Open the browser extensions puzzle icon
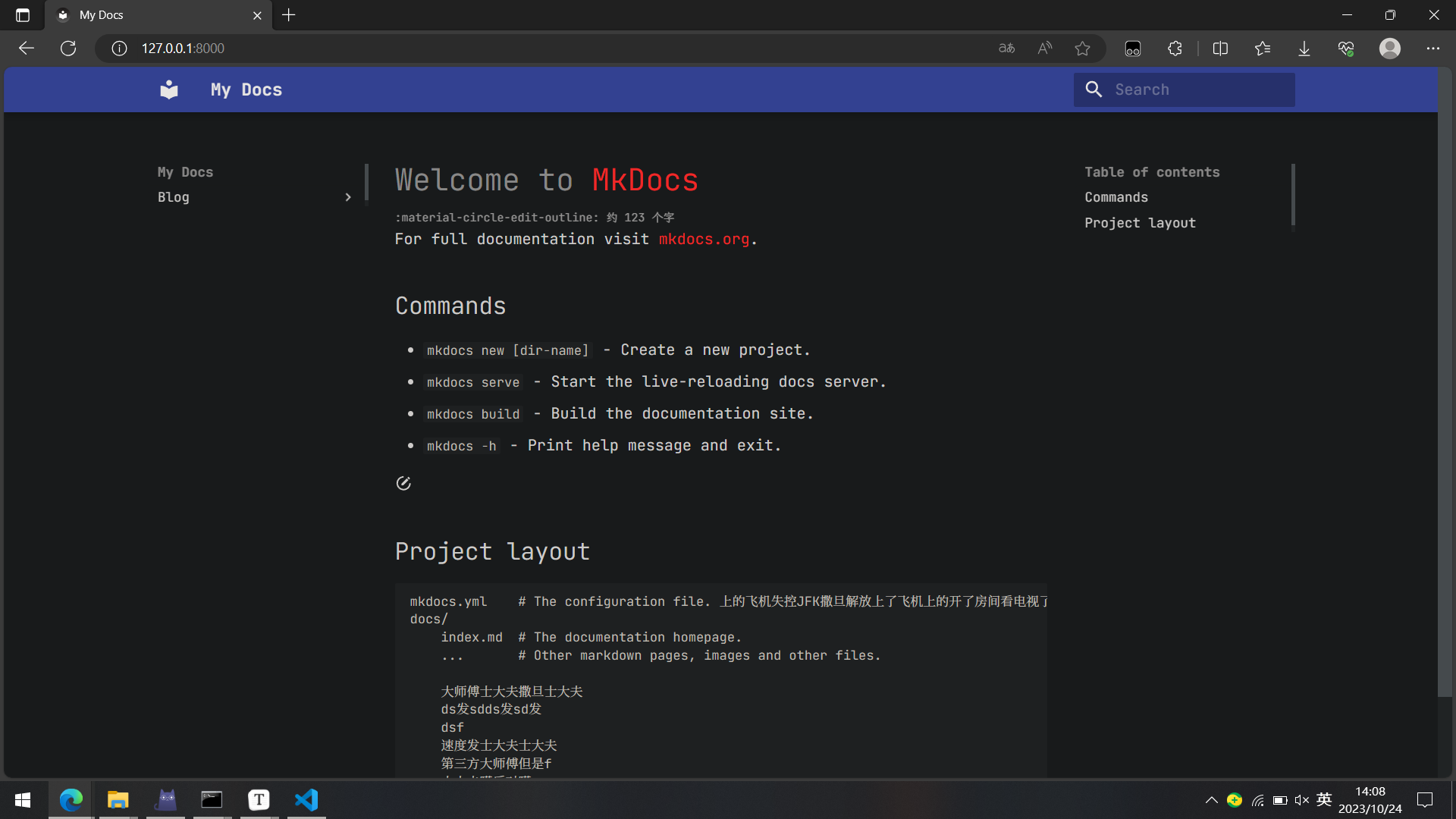The width and height of the screenshot is (1456, 819). coord(1175,49)
